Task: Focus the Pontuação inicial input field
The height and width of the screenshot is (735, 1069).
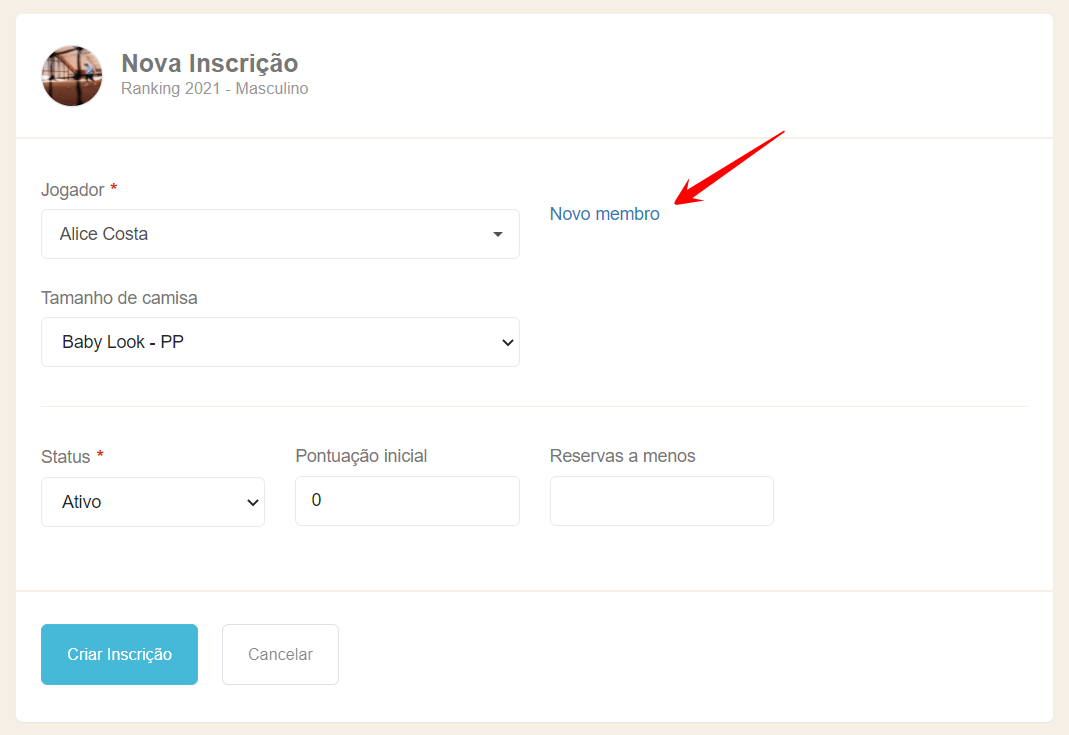Action: click(407, 501)
